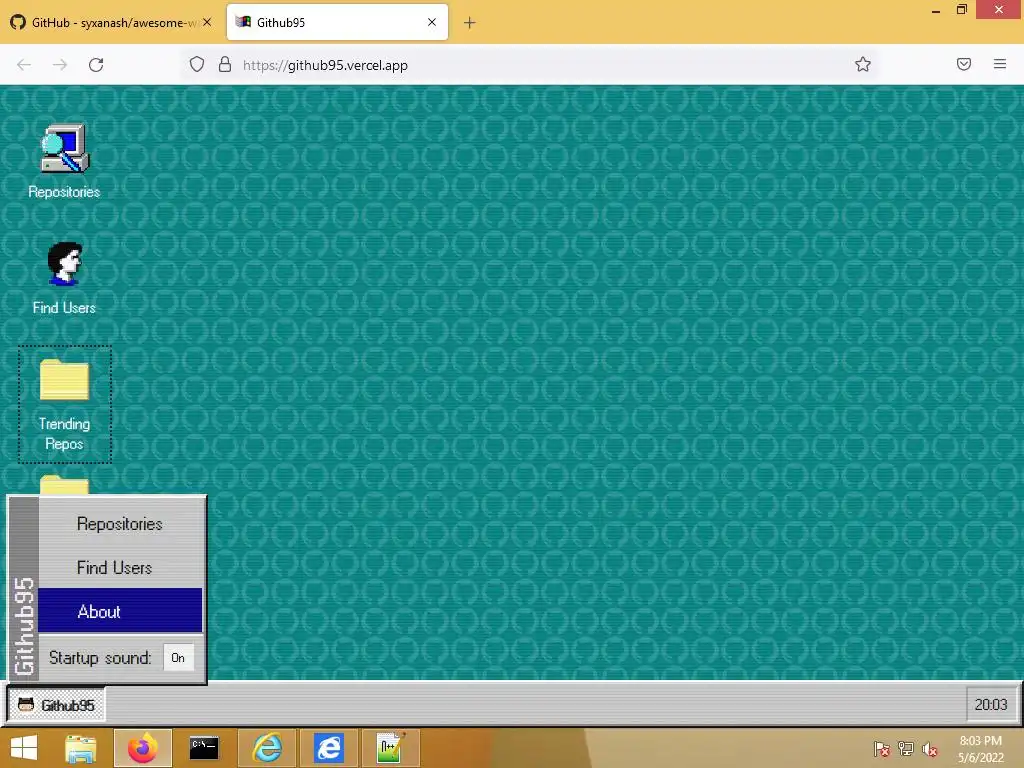Click the Save to Pocket icon
This screenshot has width=1024, height=768.
coord(964,64)
